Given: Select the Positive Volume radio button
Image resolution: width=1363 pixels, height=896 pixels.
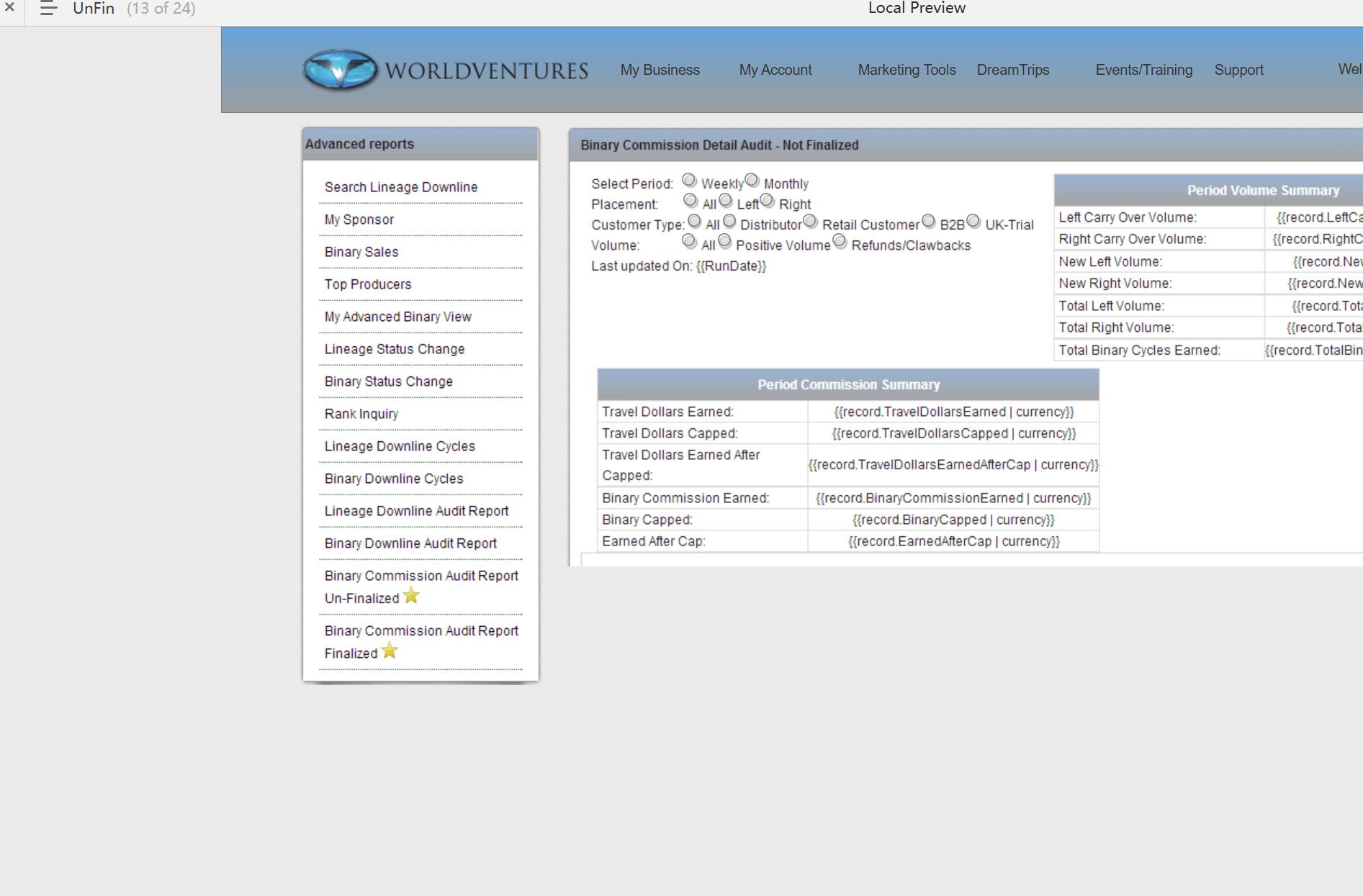Looking at the screenshot, I should pos(725,242).
